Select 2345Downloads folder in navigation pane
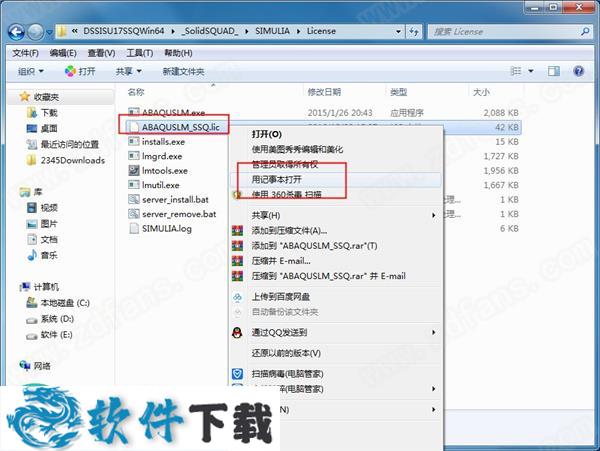 click(x=72, y=160)
